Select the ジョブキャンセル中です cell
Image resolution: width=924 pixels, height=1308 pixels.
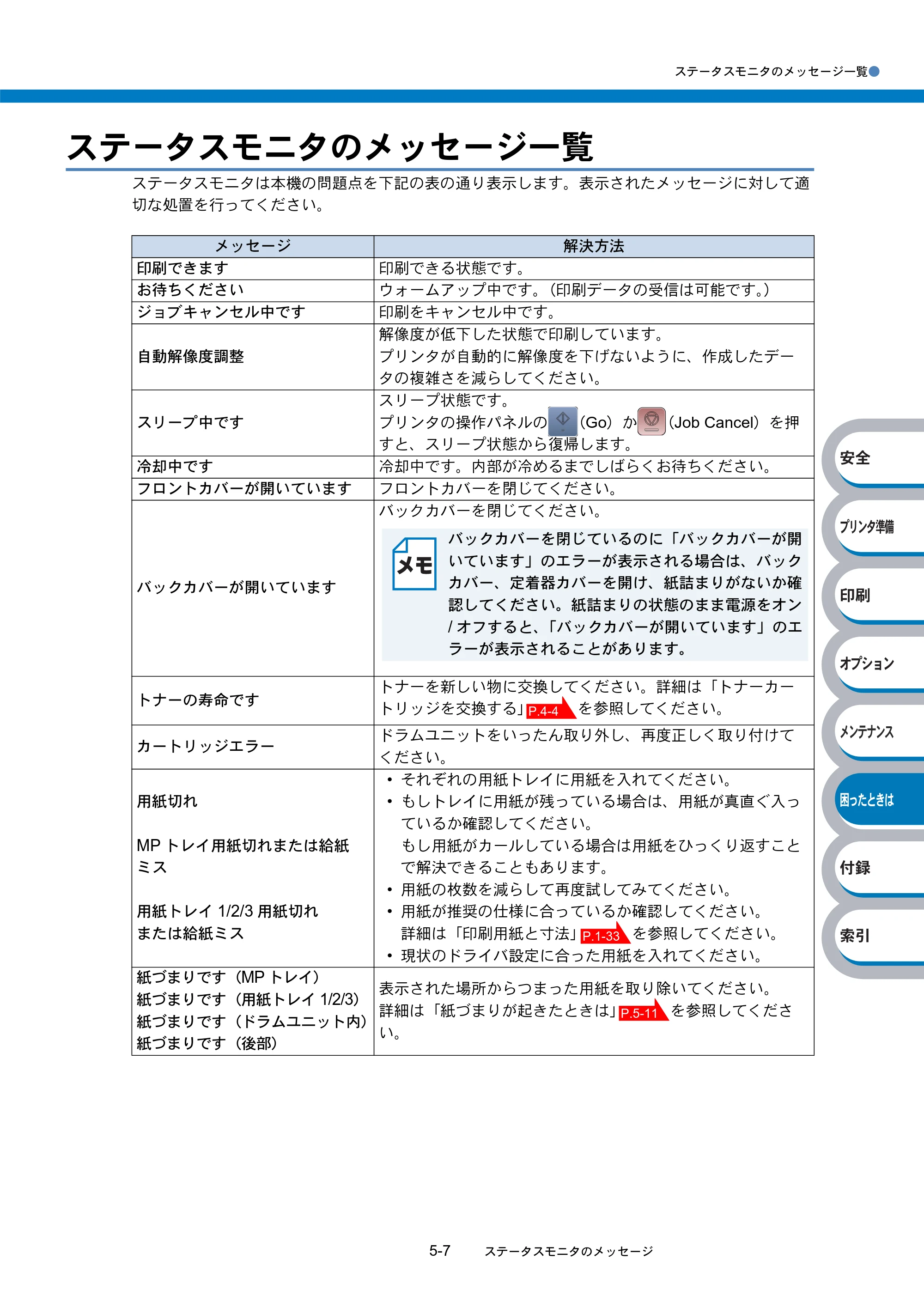coord(253,312)
